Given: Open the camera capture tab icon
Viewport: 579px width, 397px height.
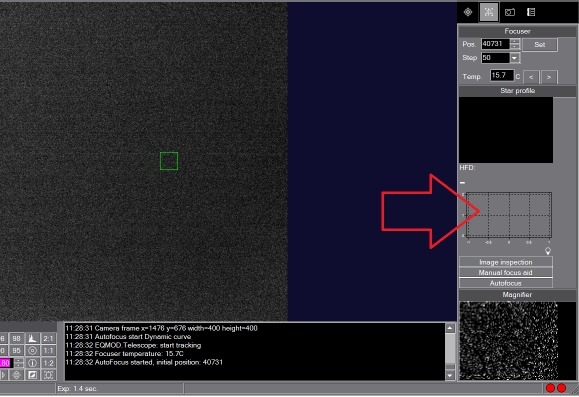Looking at the screenshot, I should pyautogui.click(x=510, y=12).
